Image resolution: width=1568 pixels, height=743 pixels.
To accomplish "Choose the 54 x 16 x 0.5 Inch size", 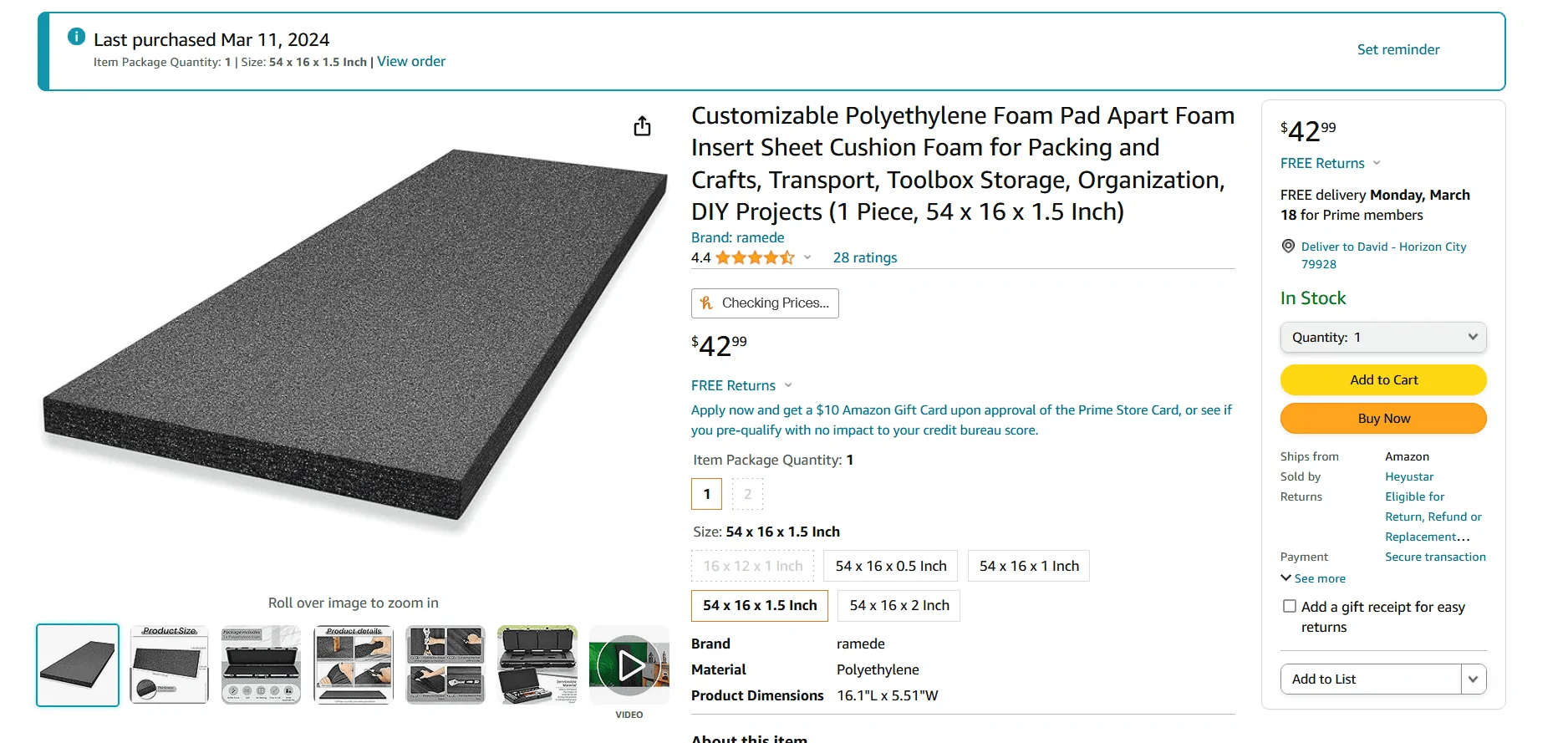I will (x=891, y=566).
